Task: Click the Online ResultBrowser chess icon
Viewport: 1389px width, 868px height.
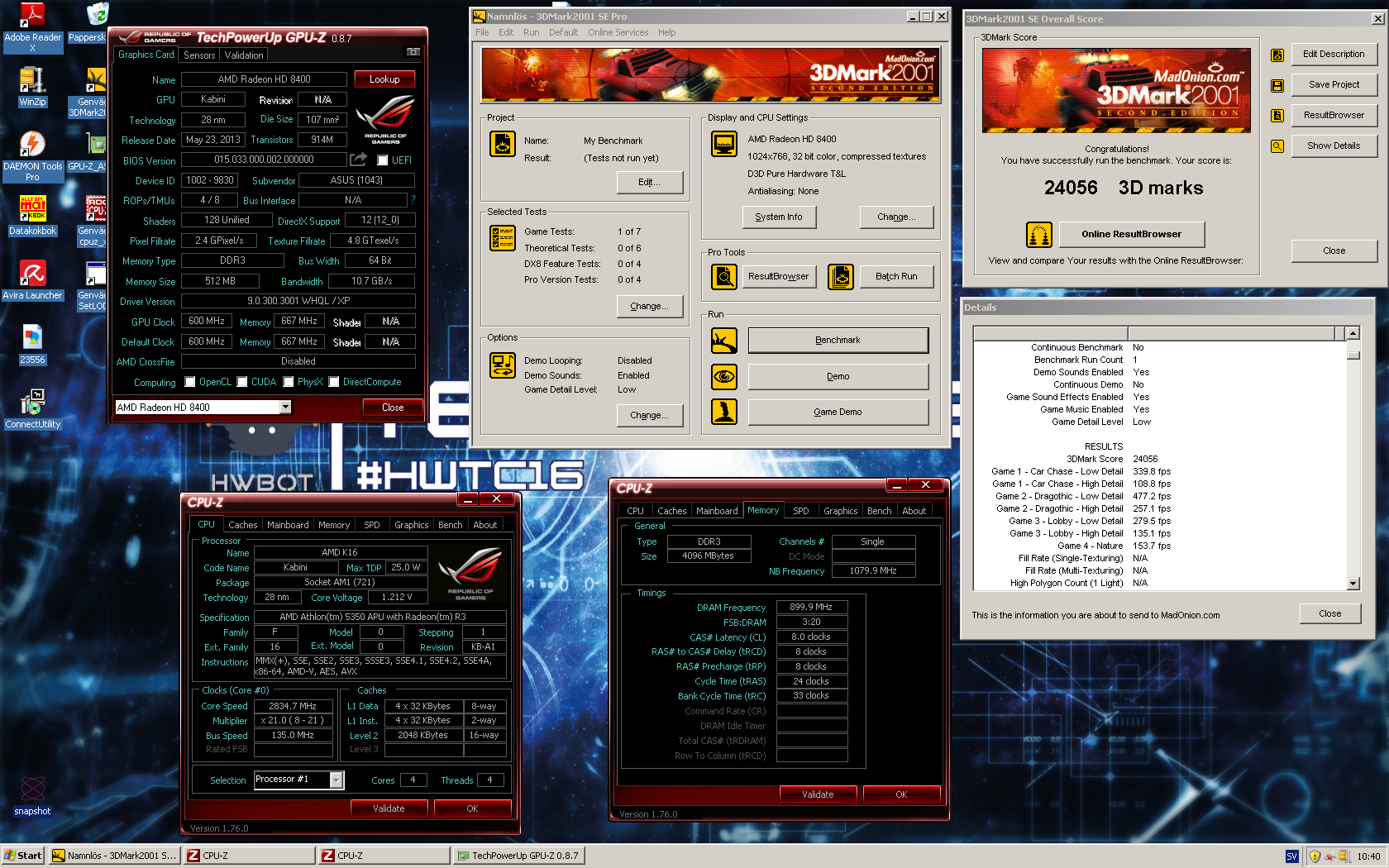Action: point(1039,235)
